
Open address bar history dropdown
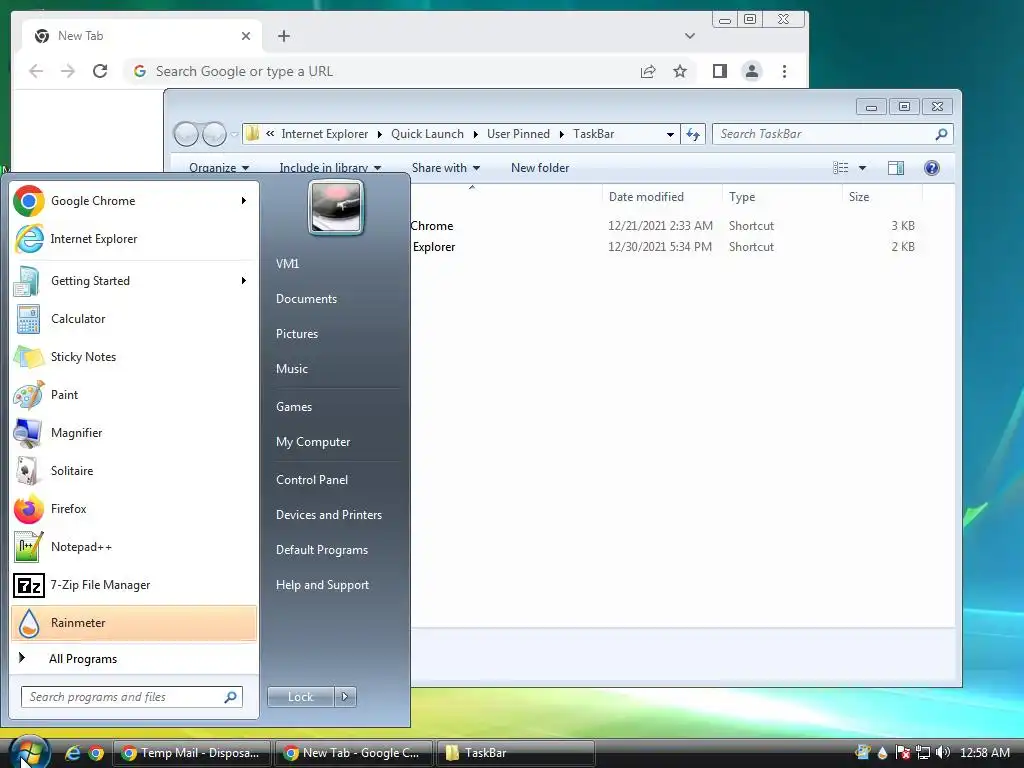670,134
